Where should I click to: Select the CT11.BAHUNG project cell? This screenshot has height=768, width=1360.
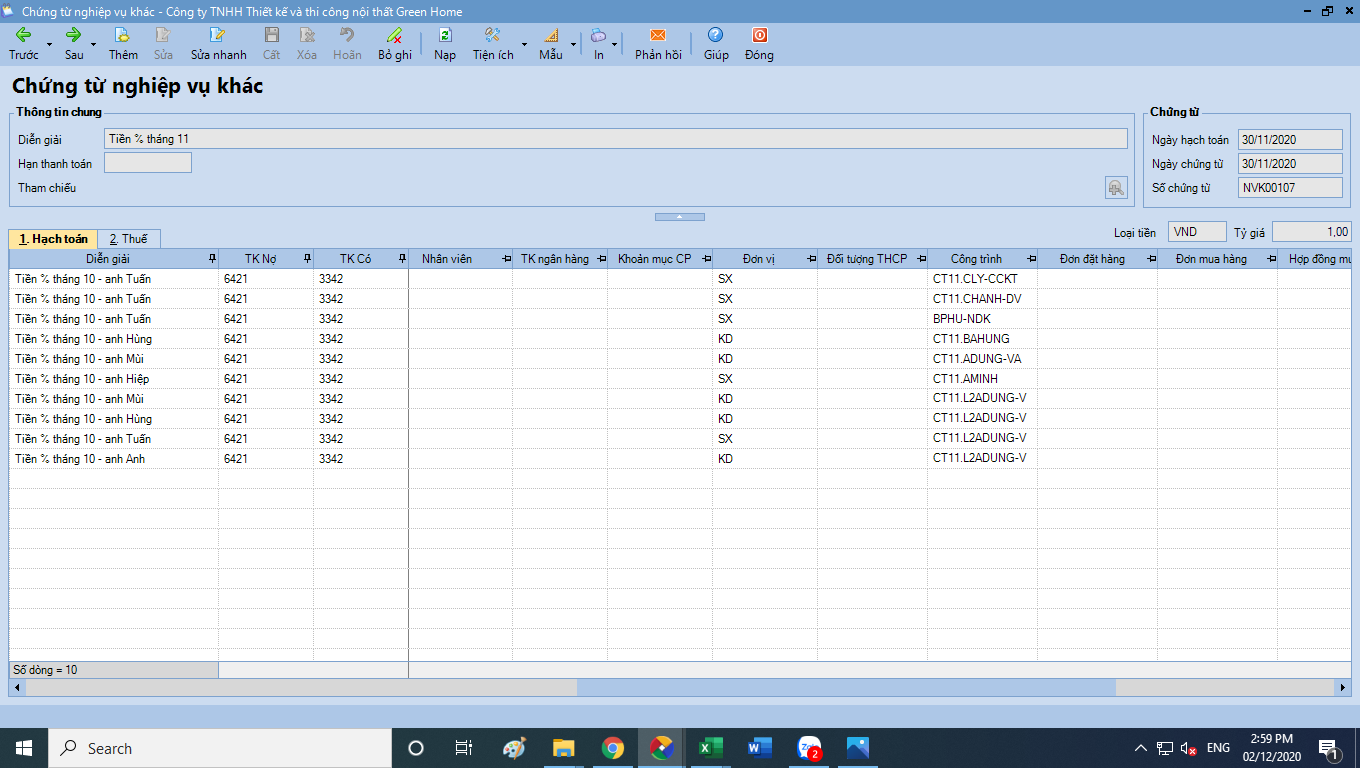click(x=982, y=339)
